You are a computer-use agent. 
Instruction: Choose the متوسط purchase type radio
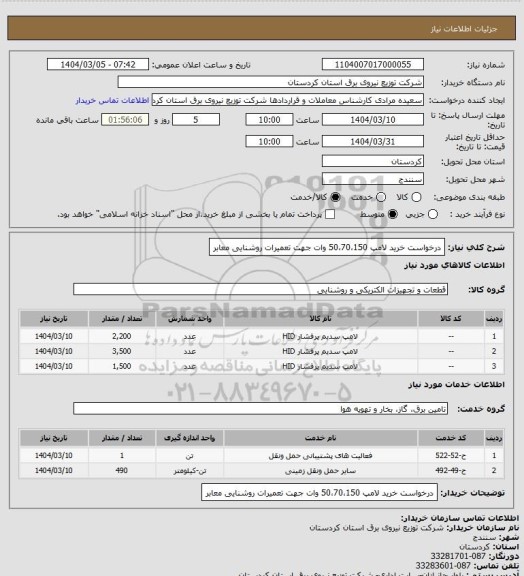(x=393, y=214)
